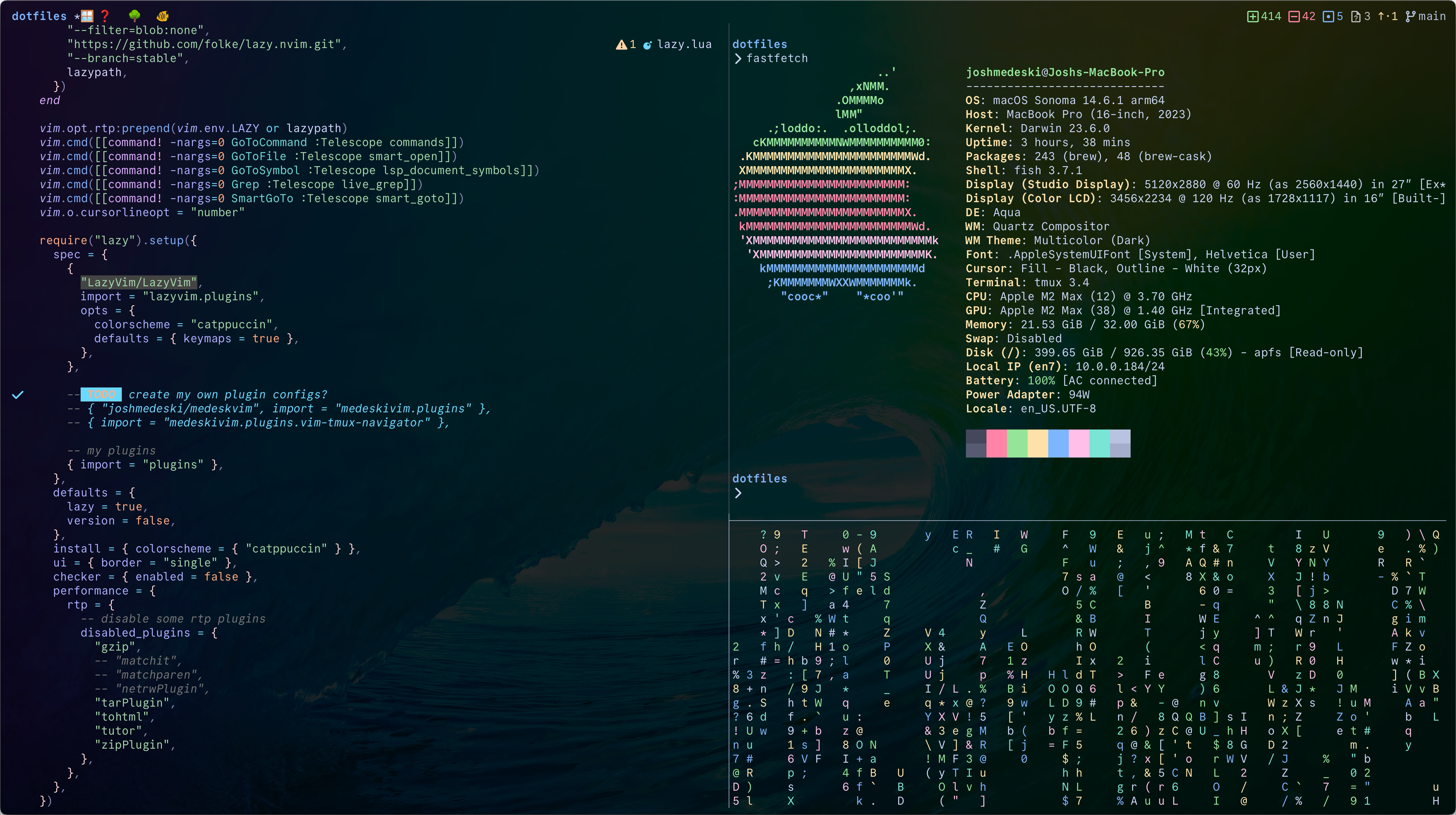Image resolution: width=1456 pixels, height=815 pixels.
Task: Click the GoToCommand command name
Action: 269,142
